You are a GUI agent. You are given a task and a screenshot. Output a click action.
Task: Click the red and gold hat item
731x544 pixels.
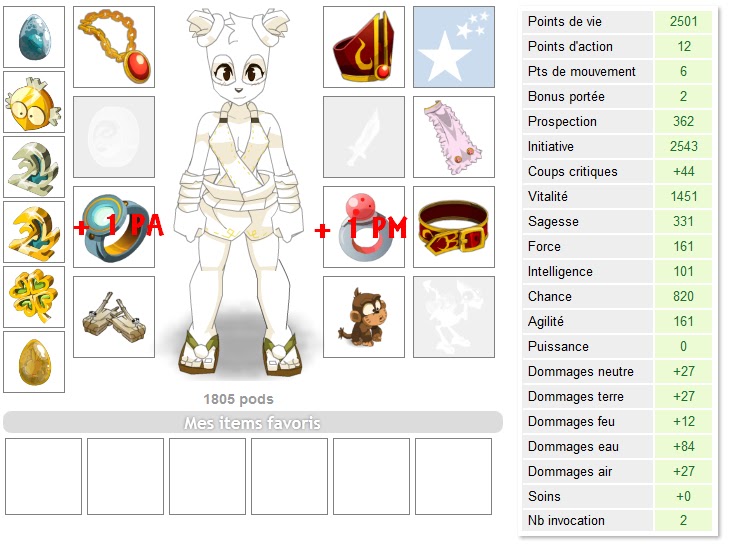pyautogui.click(x=364, y=47)
